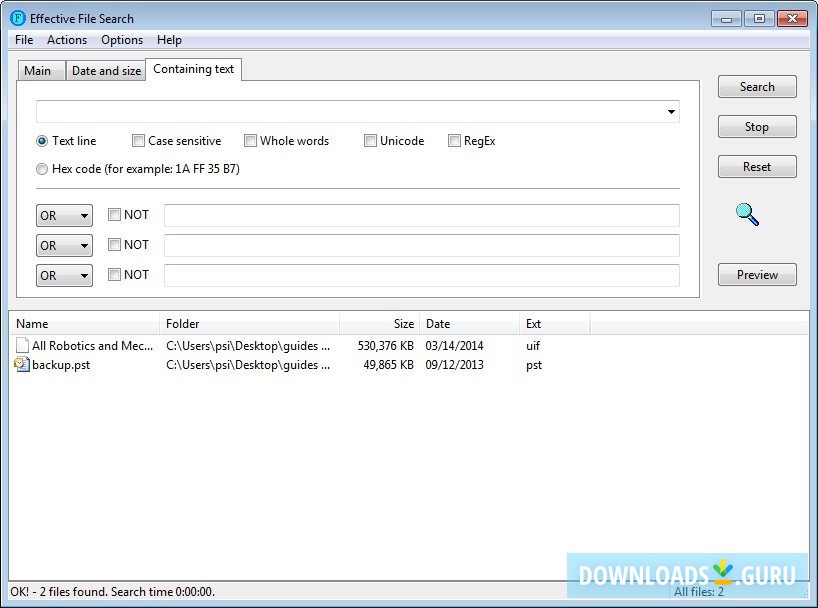Open the second OR operator dropdown

click(64, 245)
